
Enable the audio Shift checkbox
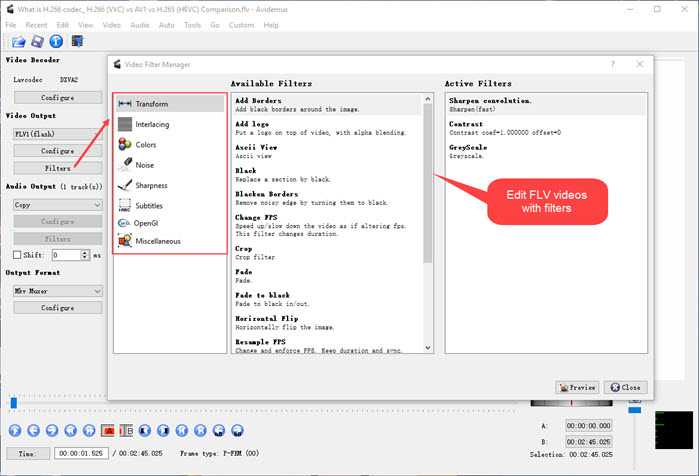pyautogui.click(x=17, y=255)
